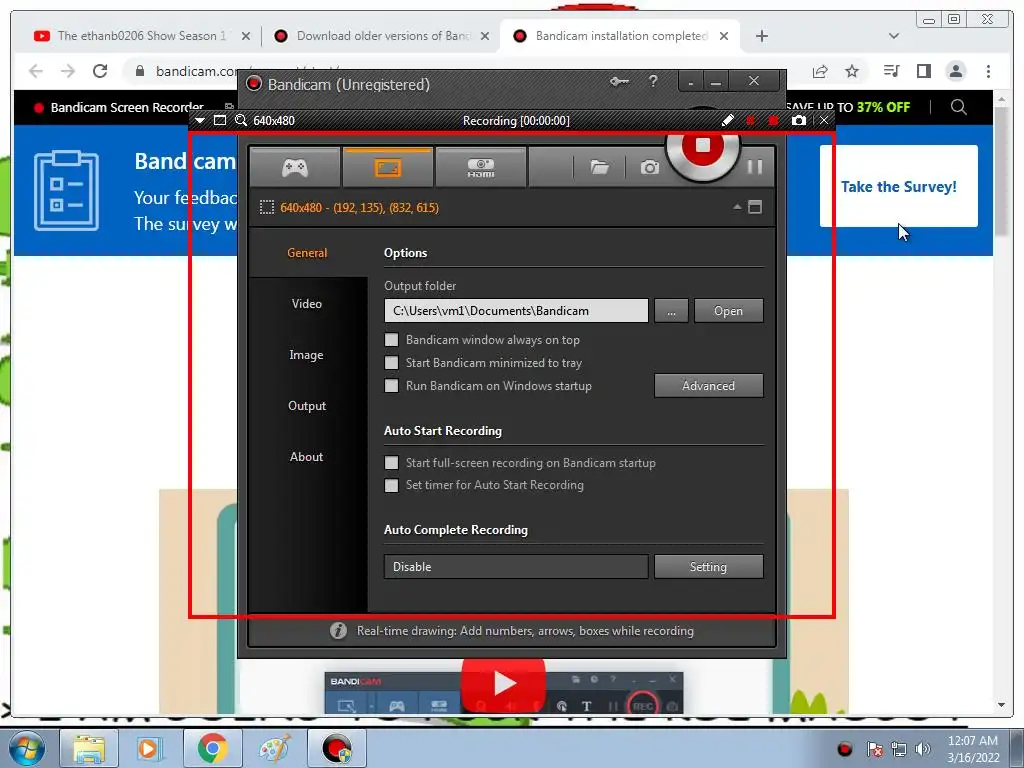Open Windows Start button

pos(25,749)
